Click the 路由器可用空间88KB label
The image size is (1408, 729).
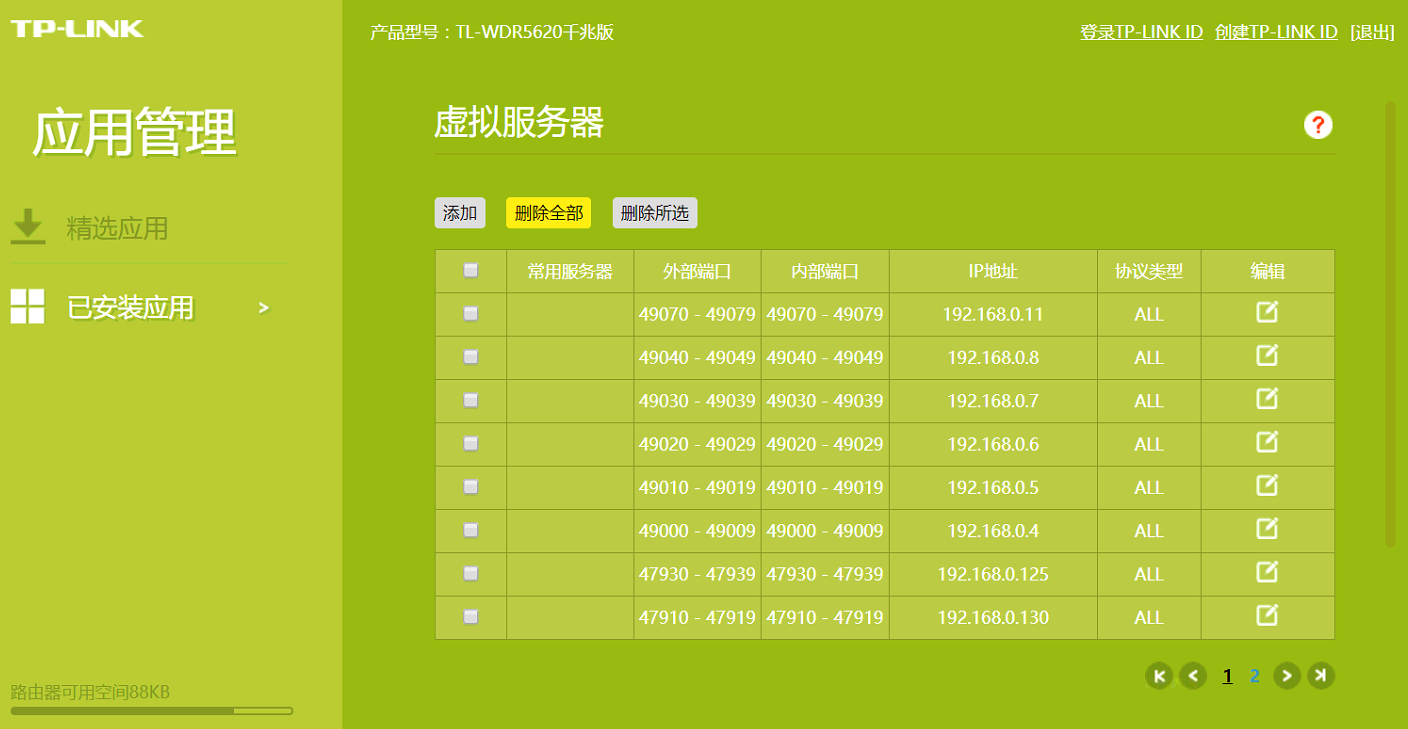click(x=90, y=692)
